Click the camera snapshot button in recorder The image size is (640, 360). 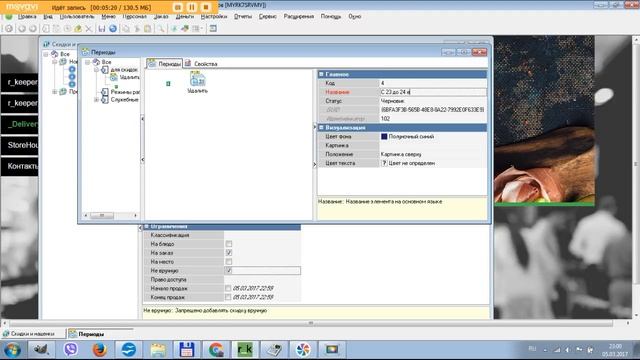[x=178, y=7]
